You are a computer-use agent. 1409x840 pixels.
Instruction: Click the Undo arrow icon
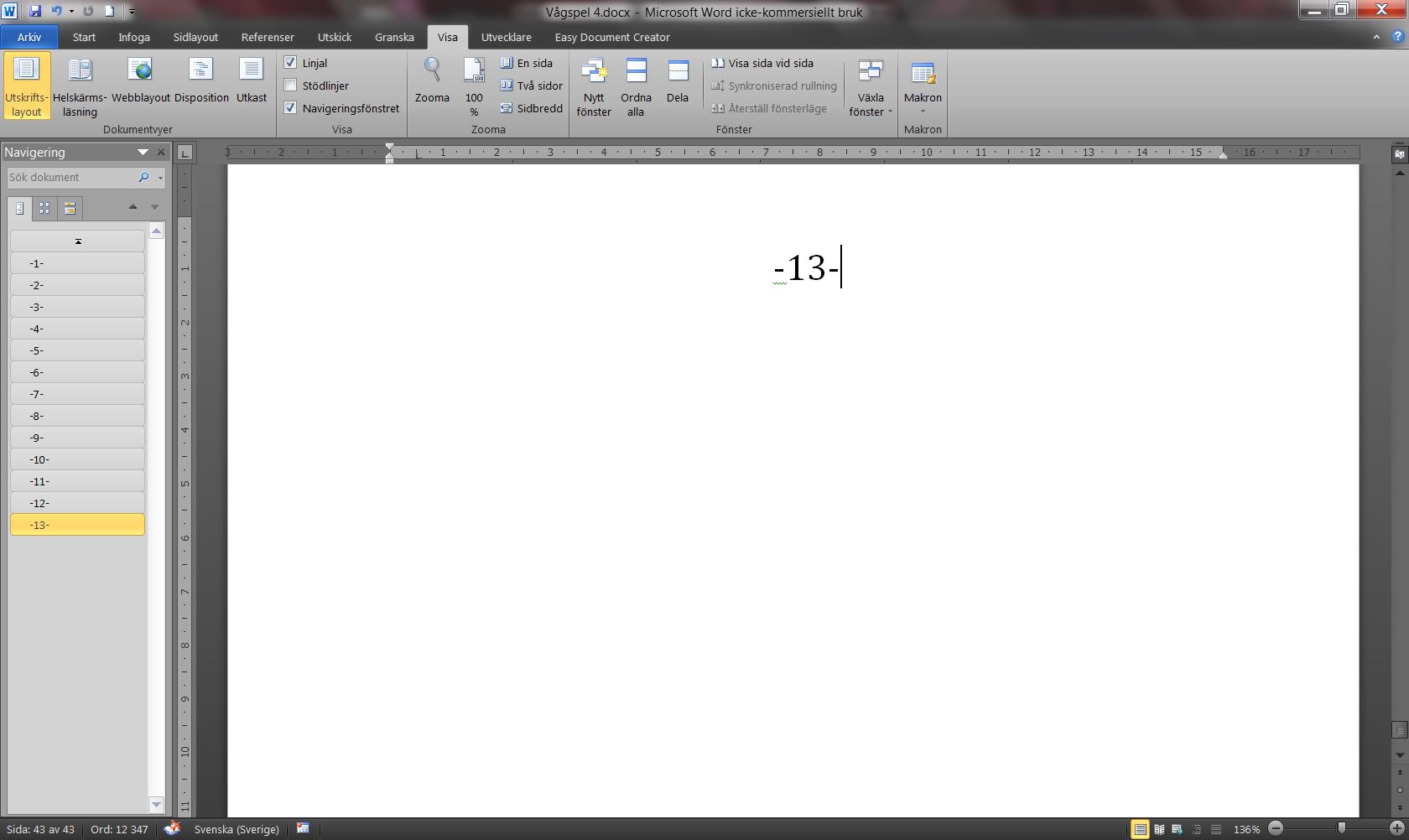tap(56, 11)
